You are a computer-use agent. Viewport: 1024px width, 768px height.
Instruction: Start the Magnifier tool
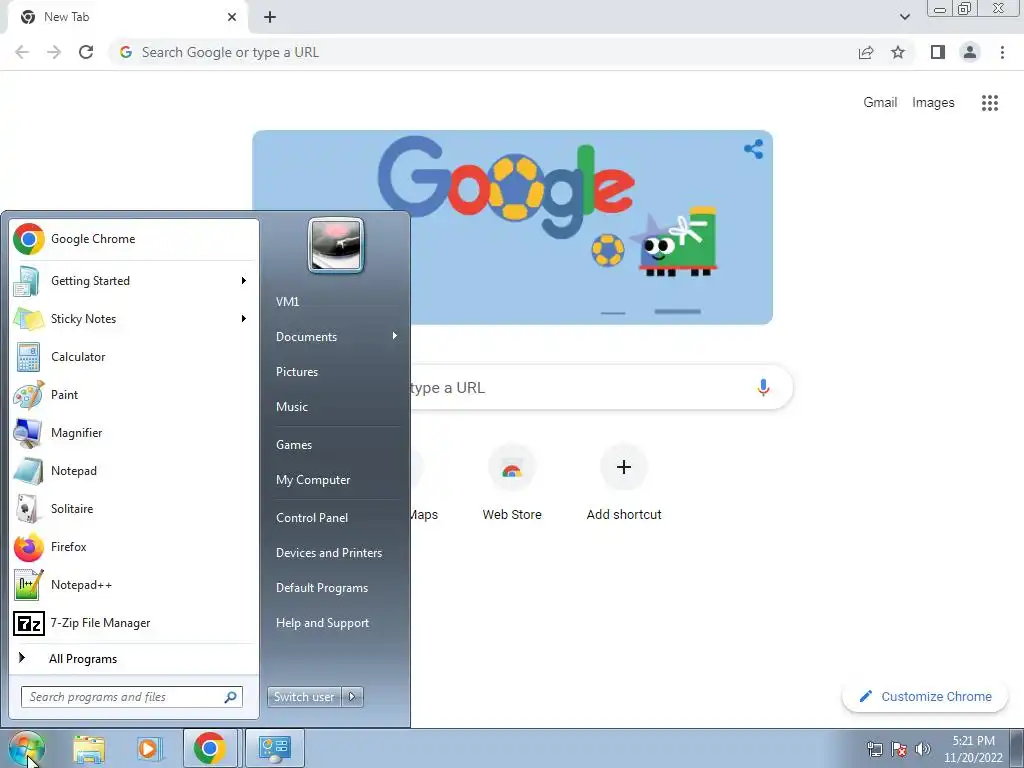(x=134, y=432)
